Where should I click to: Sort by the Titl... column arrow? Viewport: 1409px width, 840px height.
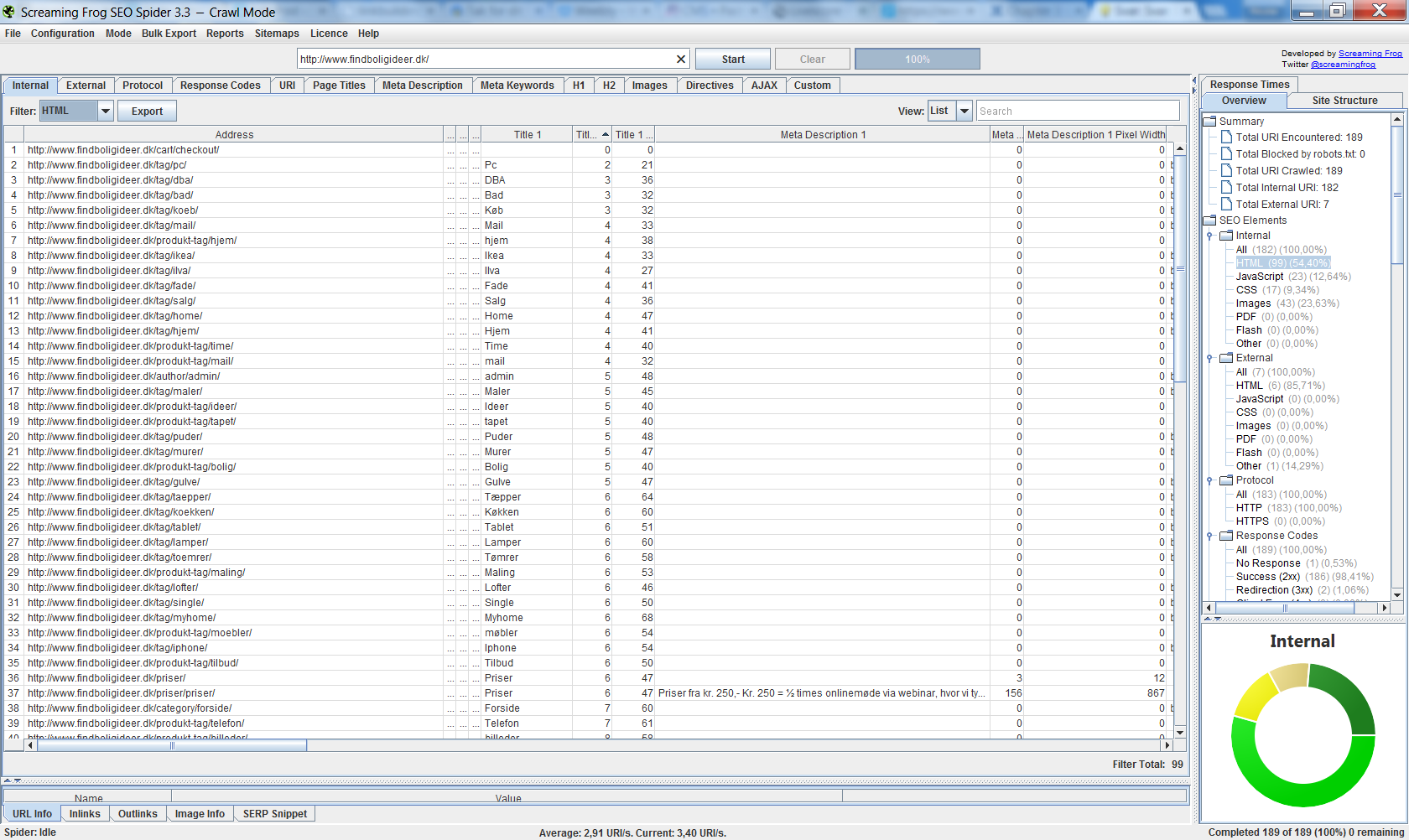(x=606, y=134)
